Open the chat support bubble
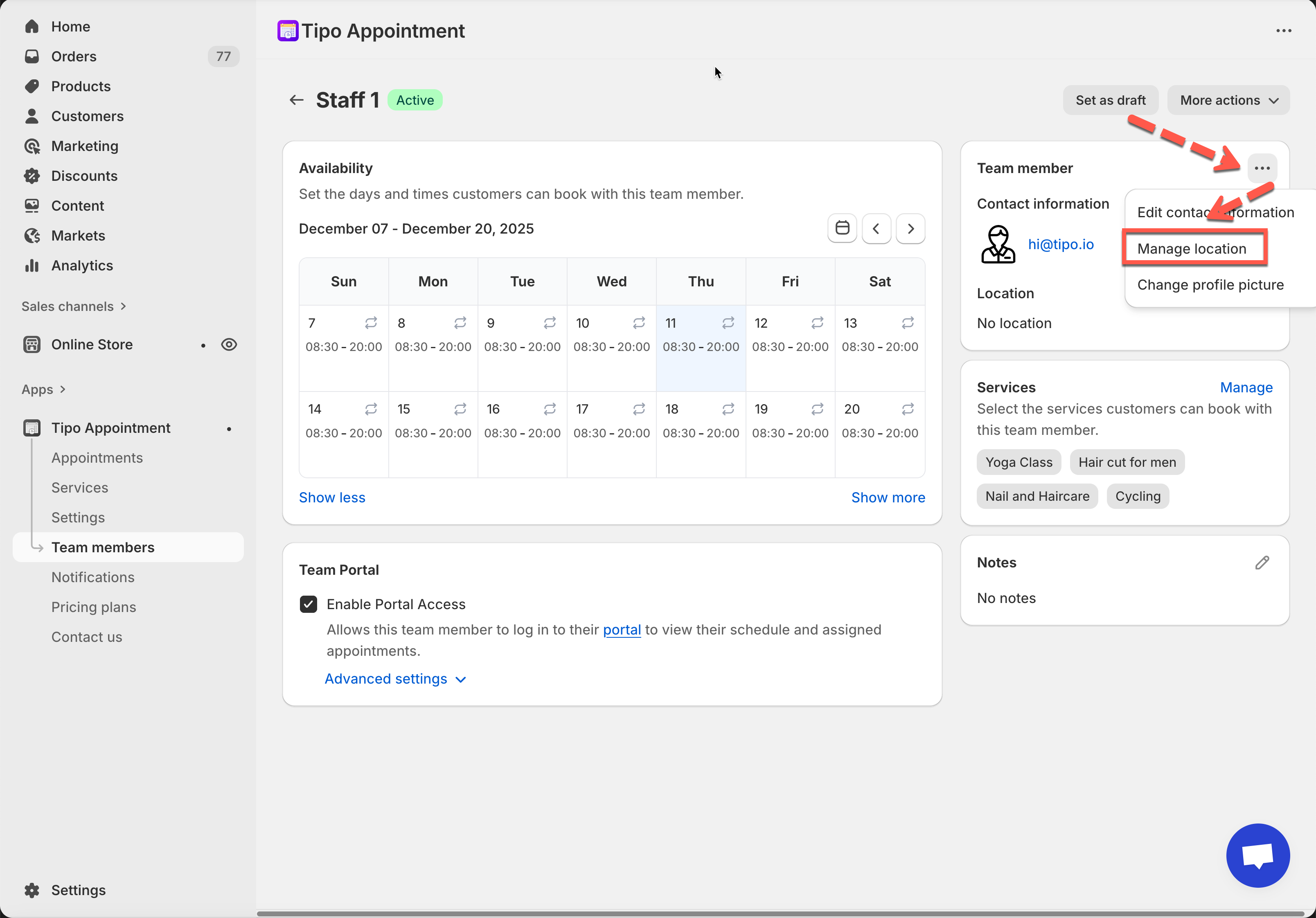1316x918 pixels. (x=1257, y=855)
